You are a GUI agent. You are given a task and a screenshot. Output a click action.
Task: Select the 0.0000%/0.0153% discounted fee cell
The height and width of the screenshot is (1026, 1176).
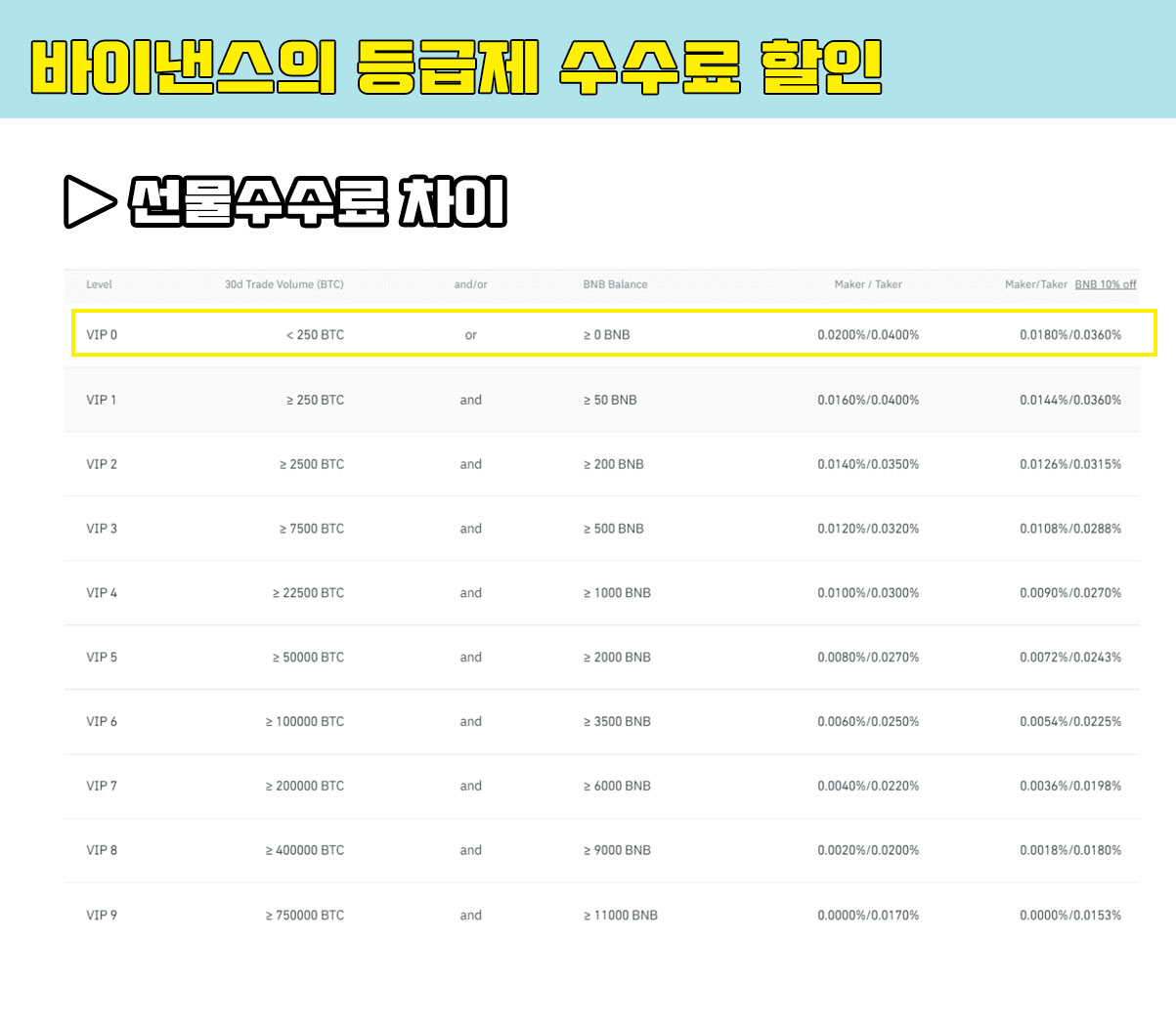1070,916
